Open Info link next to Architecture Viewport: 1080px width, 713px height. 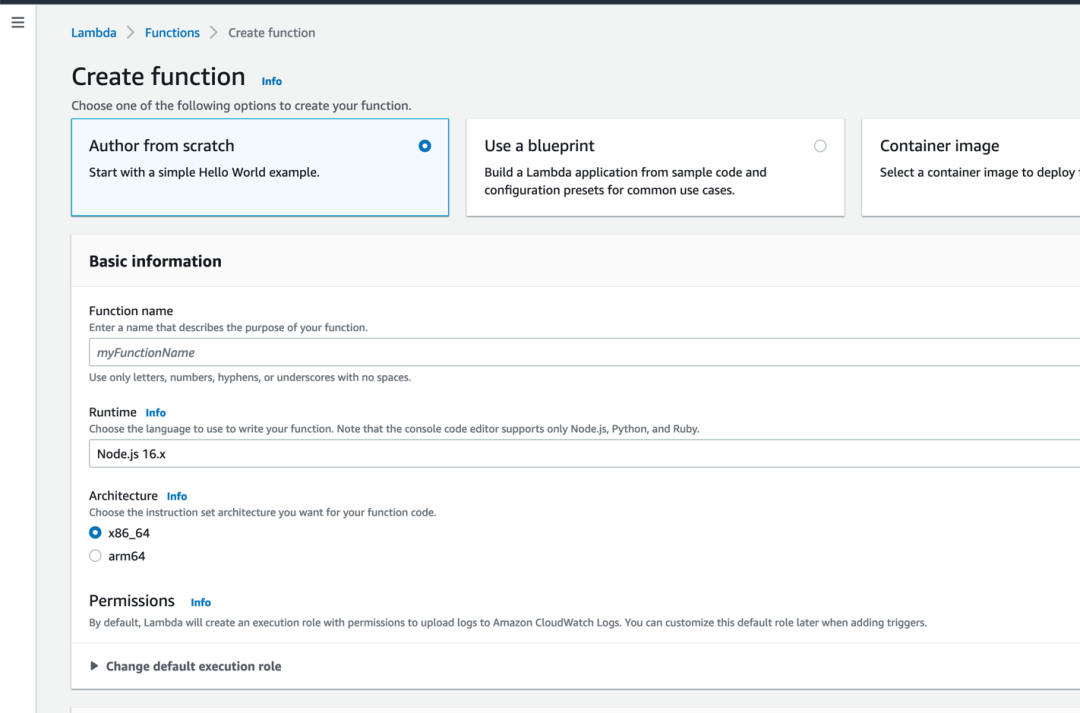[177, 496]
